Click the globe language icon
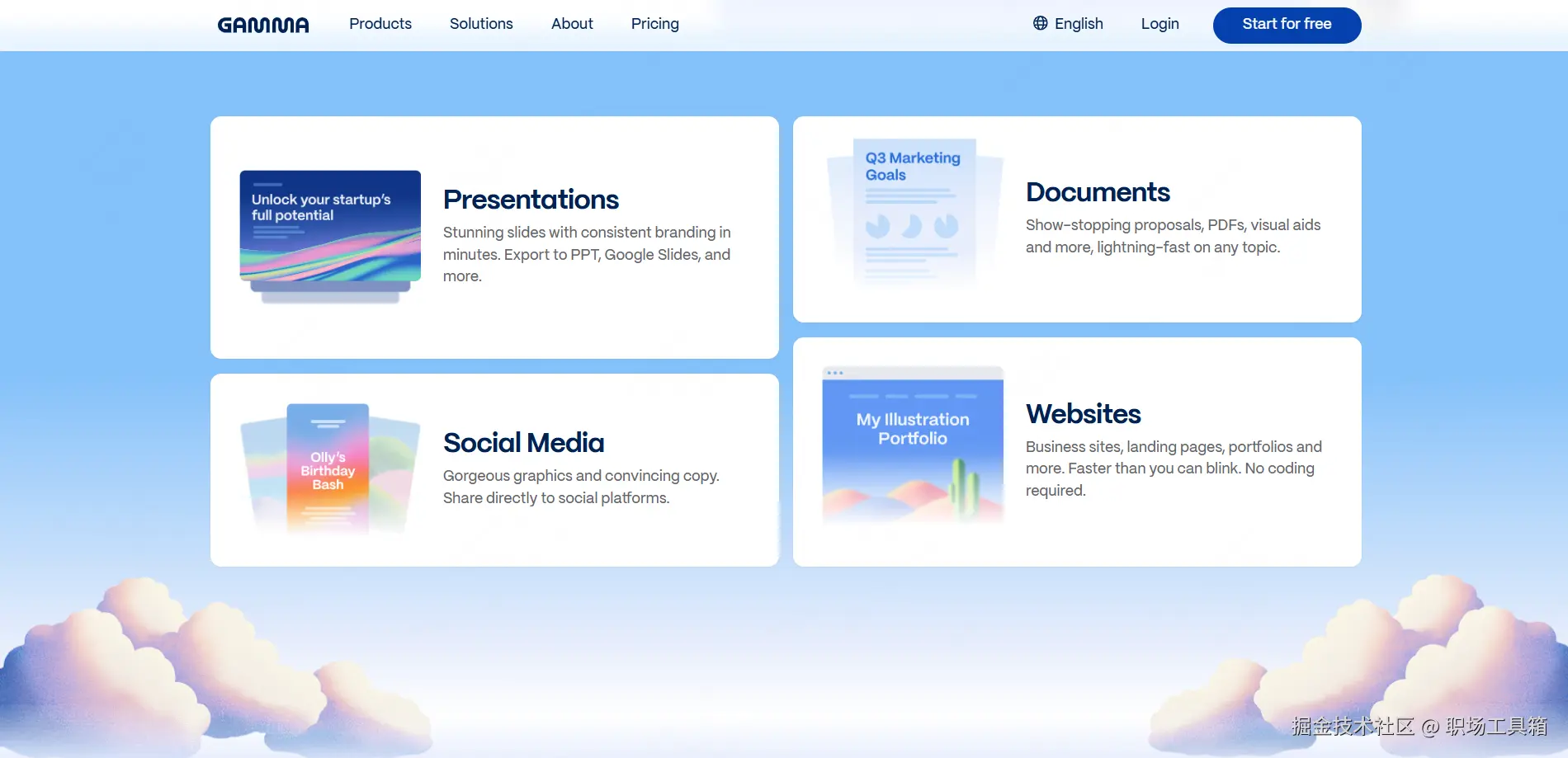Image resolution: width=1568 pixels, height=758 pixels. click(1041, 23)
